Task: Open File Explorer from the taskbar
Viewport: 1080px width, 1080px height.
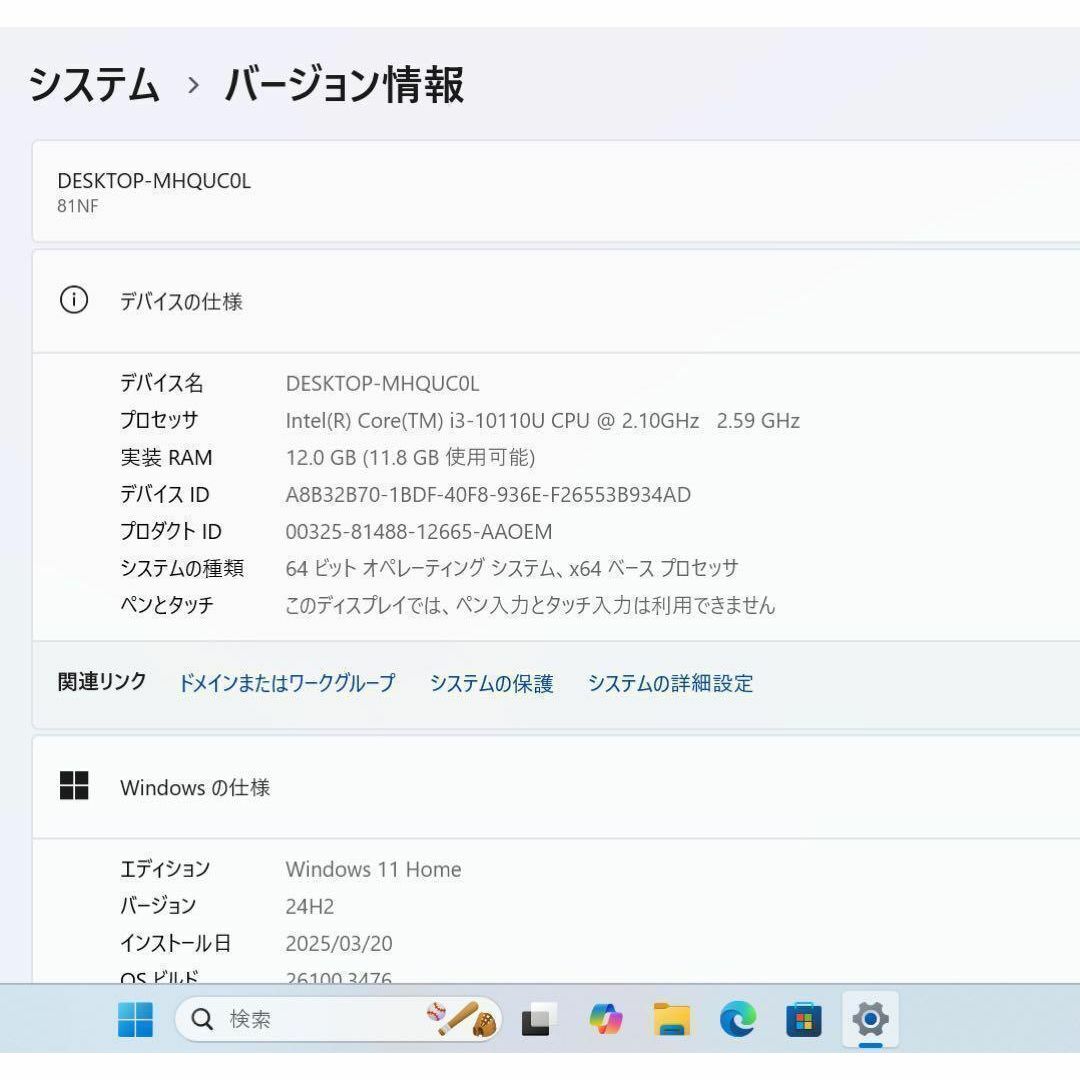Action: 672,1019
